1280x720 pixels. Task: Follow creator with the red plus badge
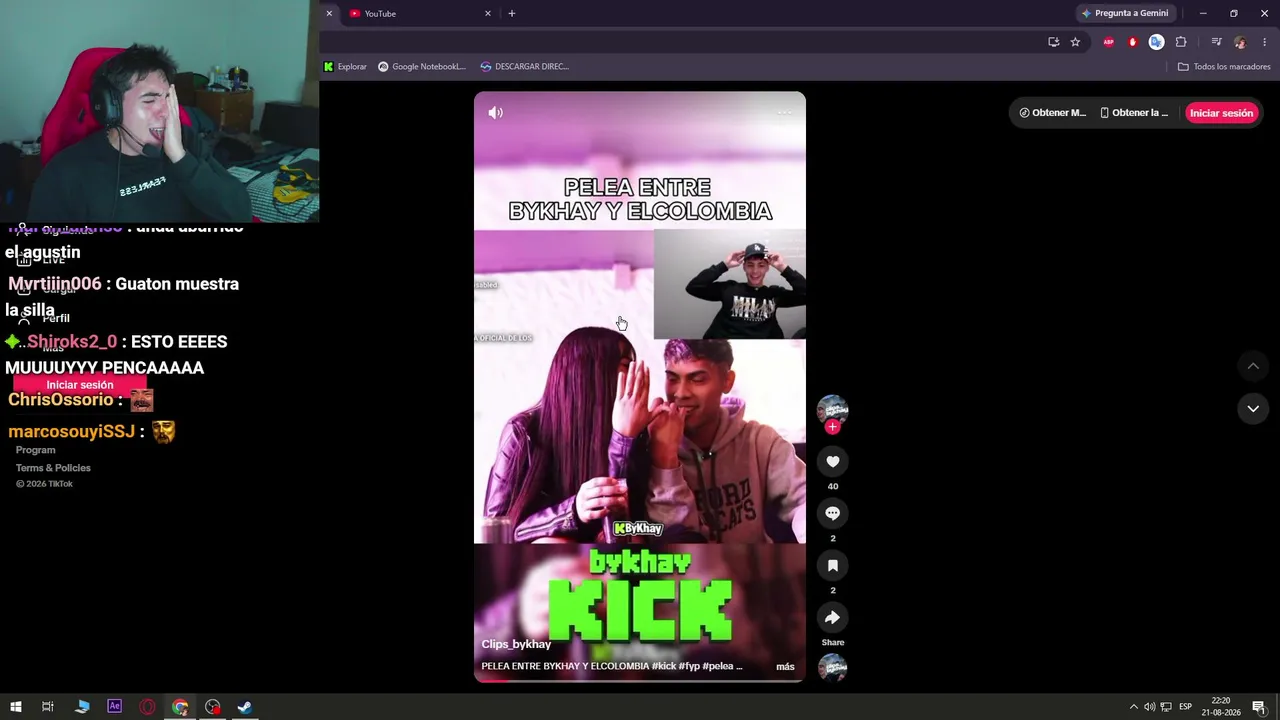[832, 427]
